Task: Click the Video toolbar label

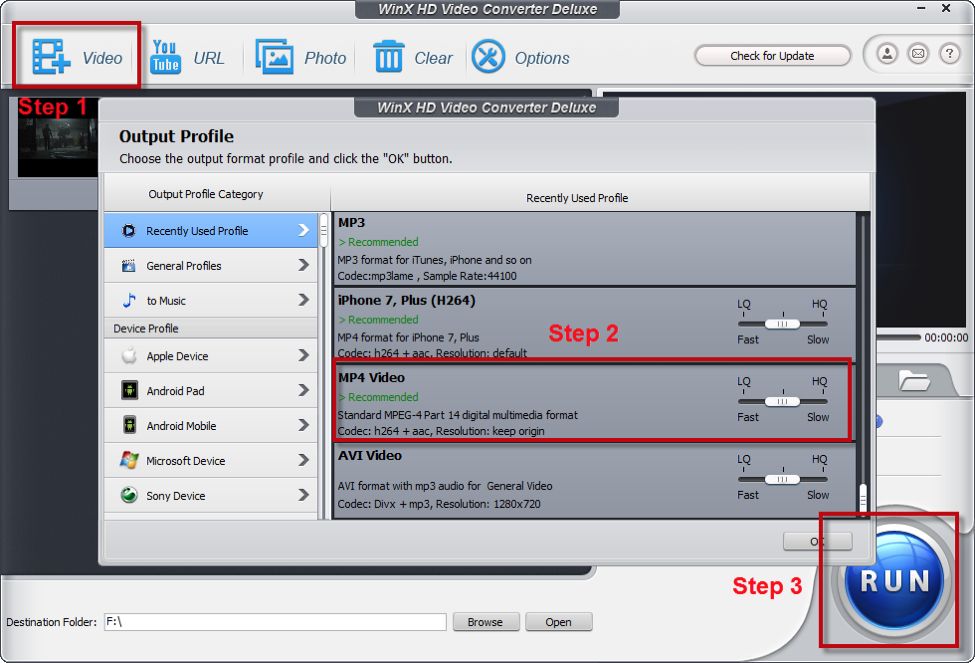Action: click(x=102, y=58)
